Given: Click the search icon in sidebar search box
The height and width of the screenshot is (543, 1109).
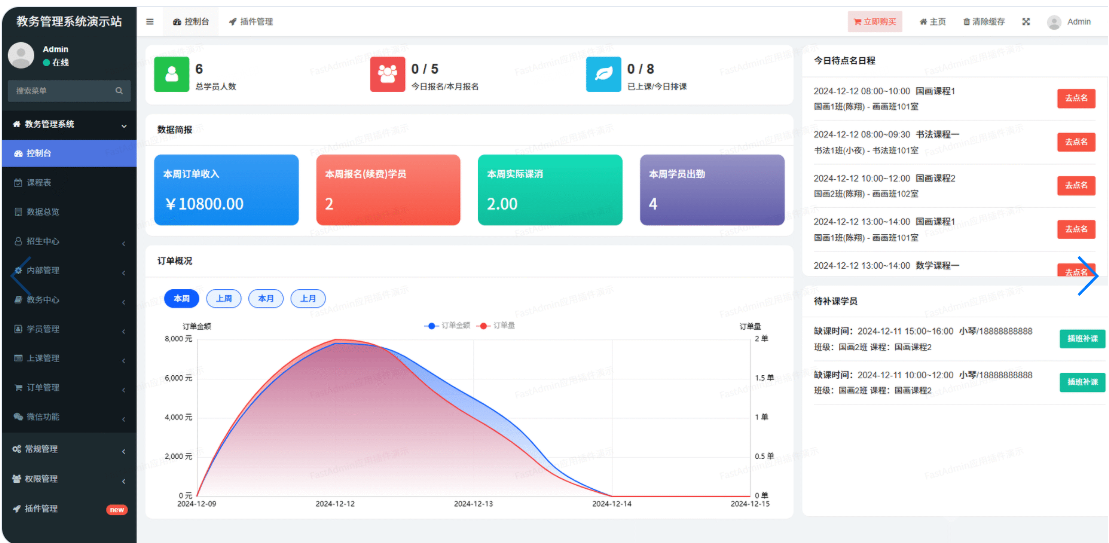Looking at the screenshot, I should 119,91.
